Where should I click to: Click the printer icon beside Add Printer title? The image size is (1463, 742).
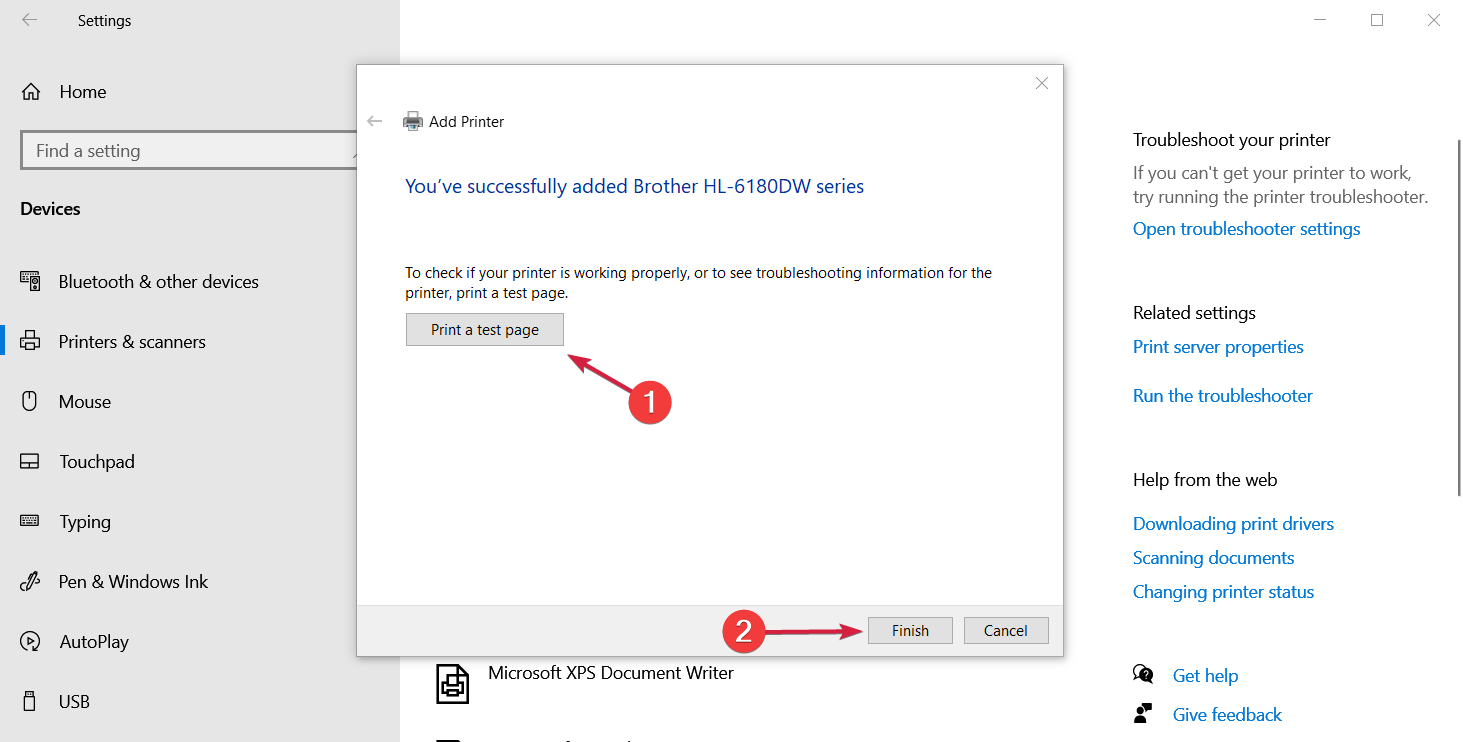pos(412,121)
